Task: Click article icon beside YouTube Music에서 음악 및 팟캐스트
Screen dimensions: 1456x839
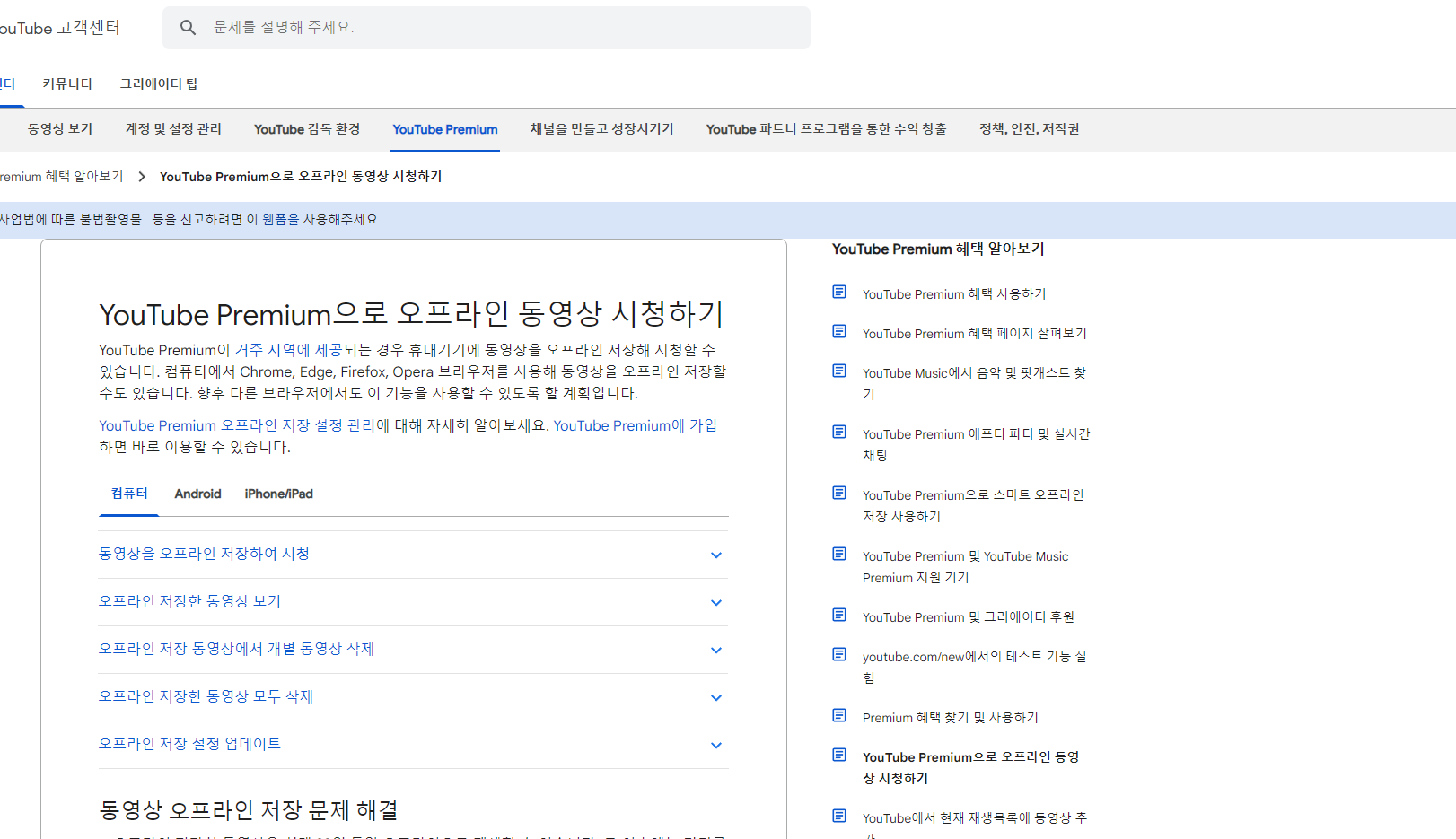Action: tap(839, 371)
